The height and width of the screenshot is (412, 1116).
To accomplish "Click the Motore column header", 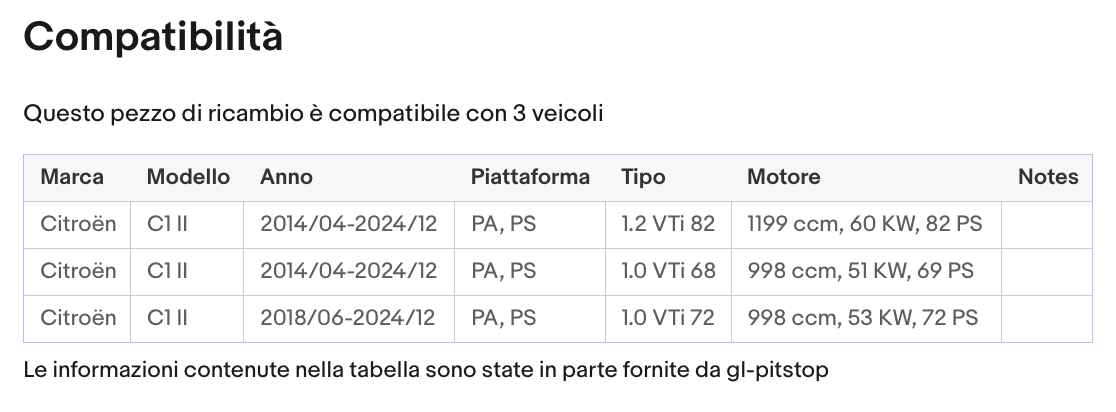I will click(783, 177).
